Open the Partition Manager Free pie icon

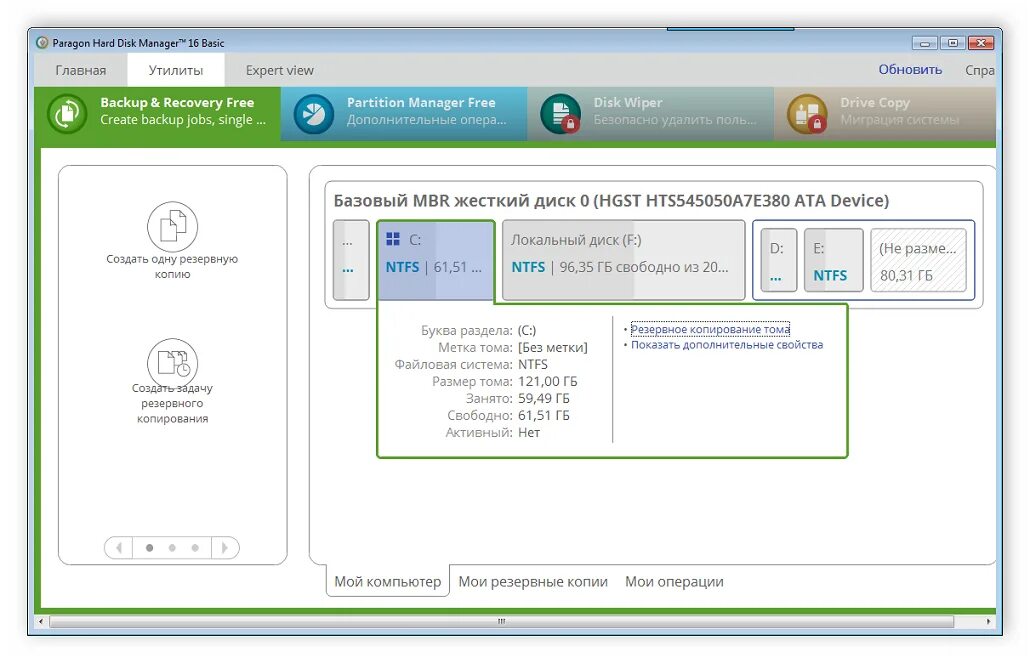[x=314, y=114]
